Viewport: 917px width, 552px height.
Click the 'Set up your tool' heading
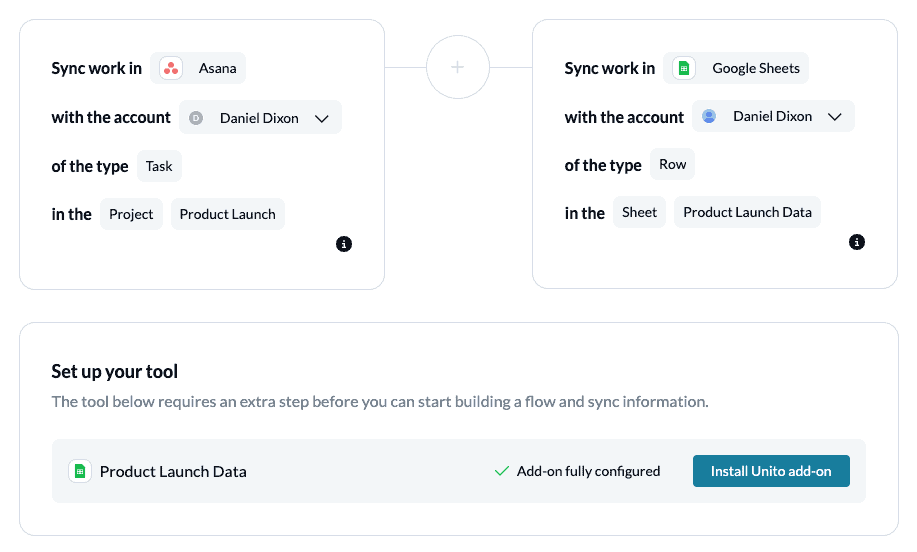pyautogui.click(x=115, y=371)
